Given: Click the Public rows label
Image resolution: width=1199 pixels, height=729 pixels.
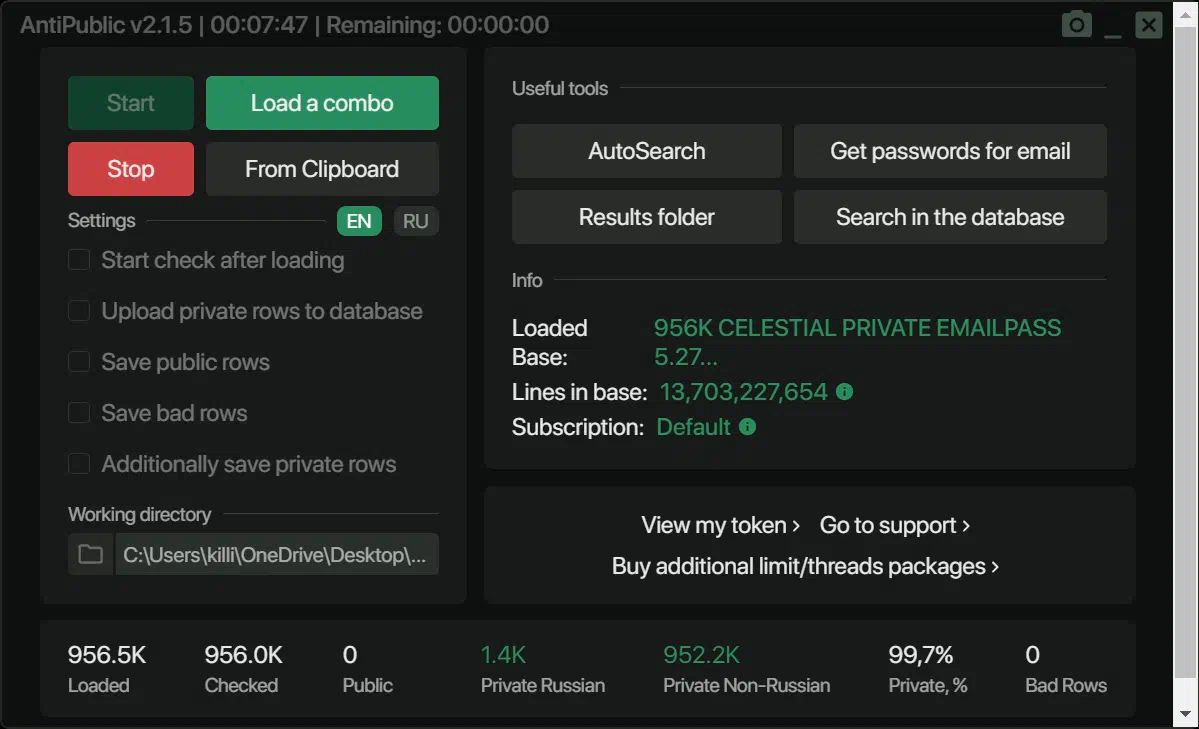Looking at the screenshot, I should (367, 685).
